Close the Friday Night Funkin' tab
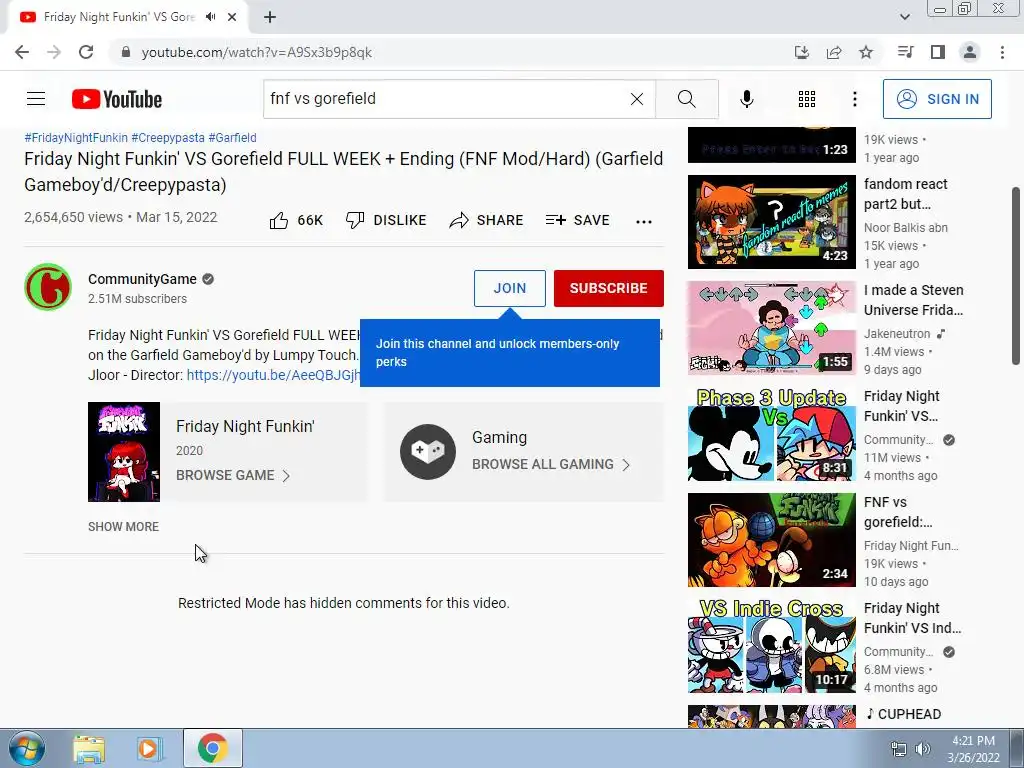 (x=232, y=17)
